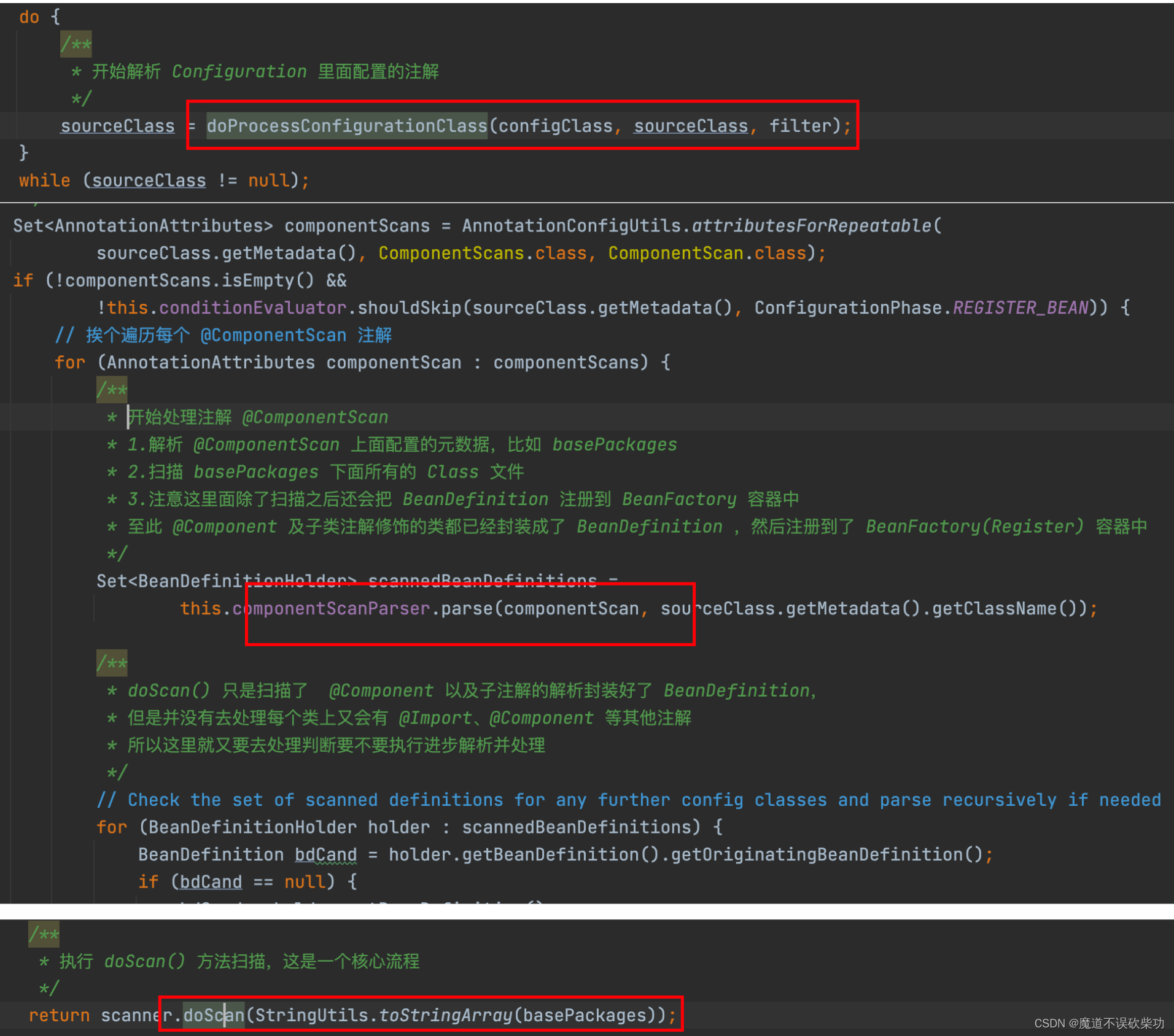Click BeanFactory in the third numbered comment
1174x1036 pixels.
coord(679,499)
